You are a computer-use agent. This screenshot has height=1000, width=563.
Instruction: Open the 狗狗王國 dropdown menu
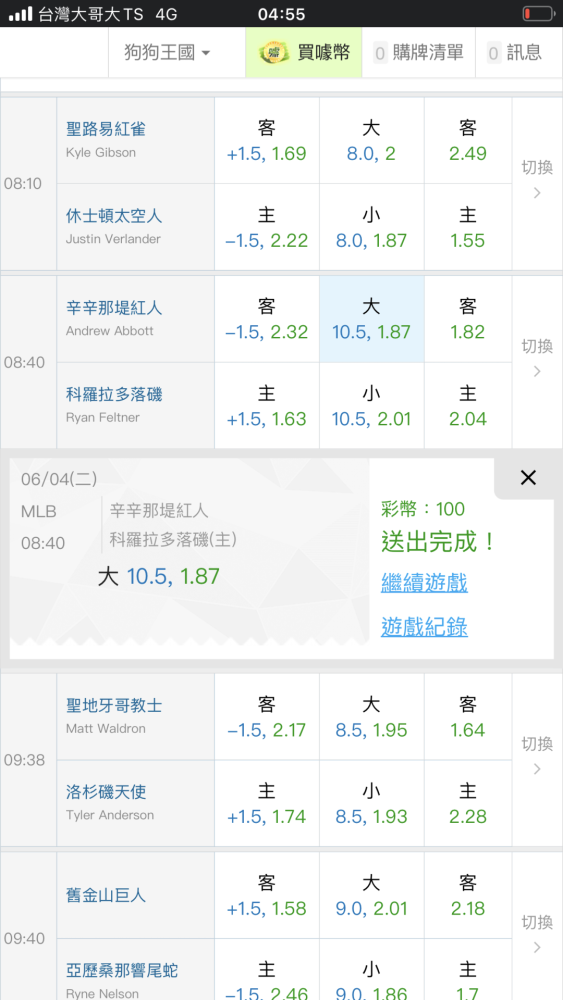167,52
